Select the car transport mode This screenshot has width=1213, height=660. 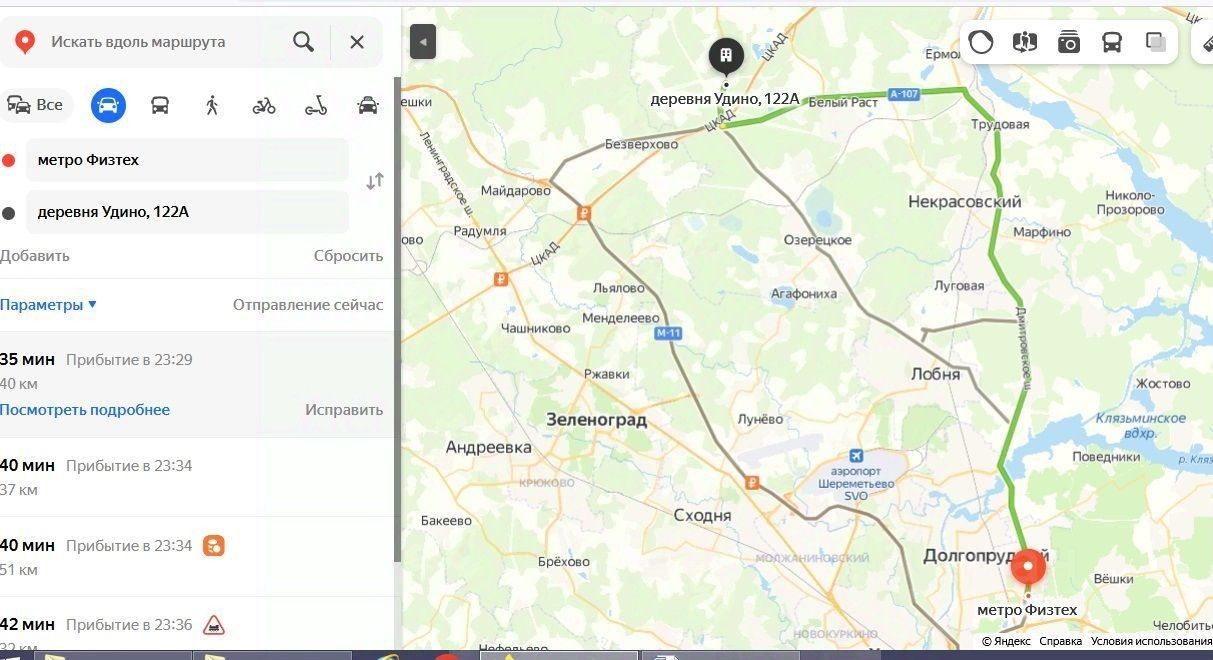coord(108,105)
